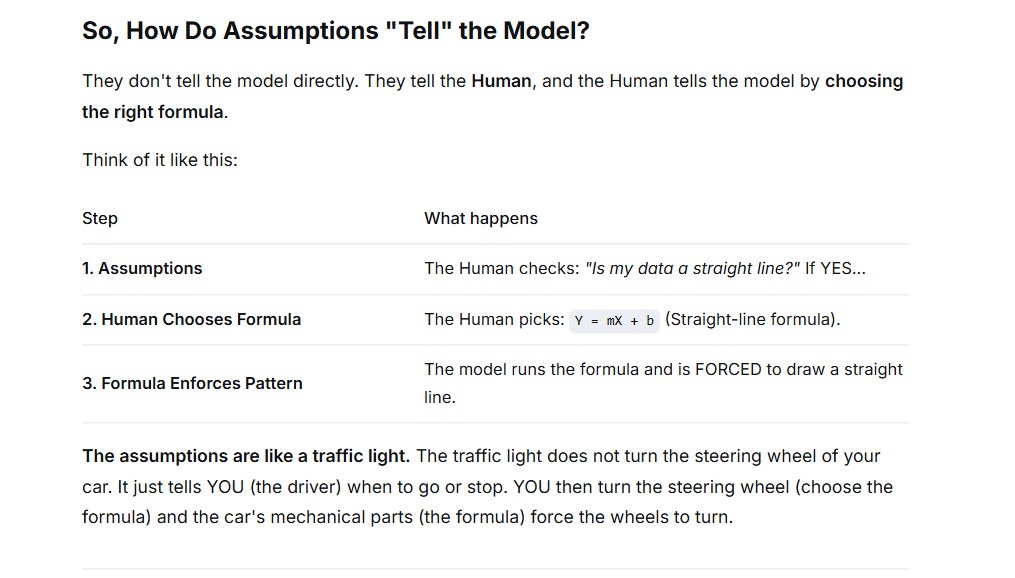
Task: Click the line Think of it like this
Action: [x=160, y=160]
